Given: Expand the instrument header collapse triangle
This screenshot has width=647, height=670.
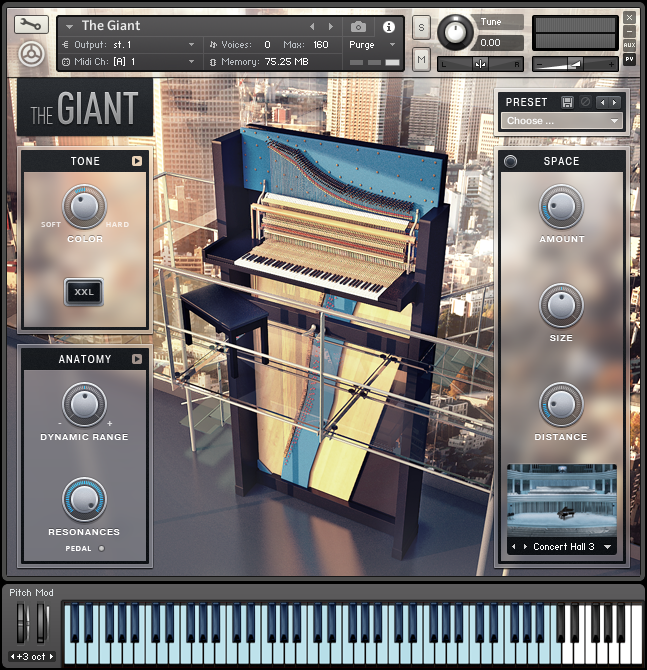Looking at the screenshot, I should tap(69, 27).
